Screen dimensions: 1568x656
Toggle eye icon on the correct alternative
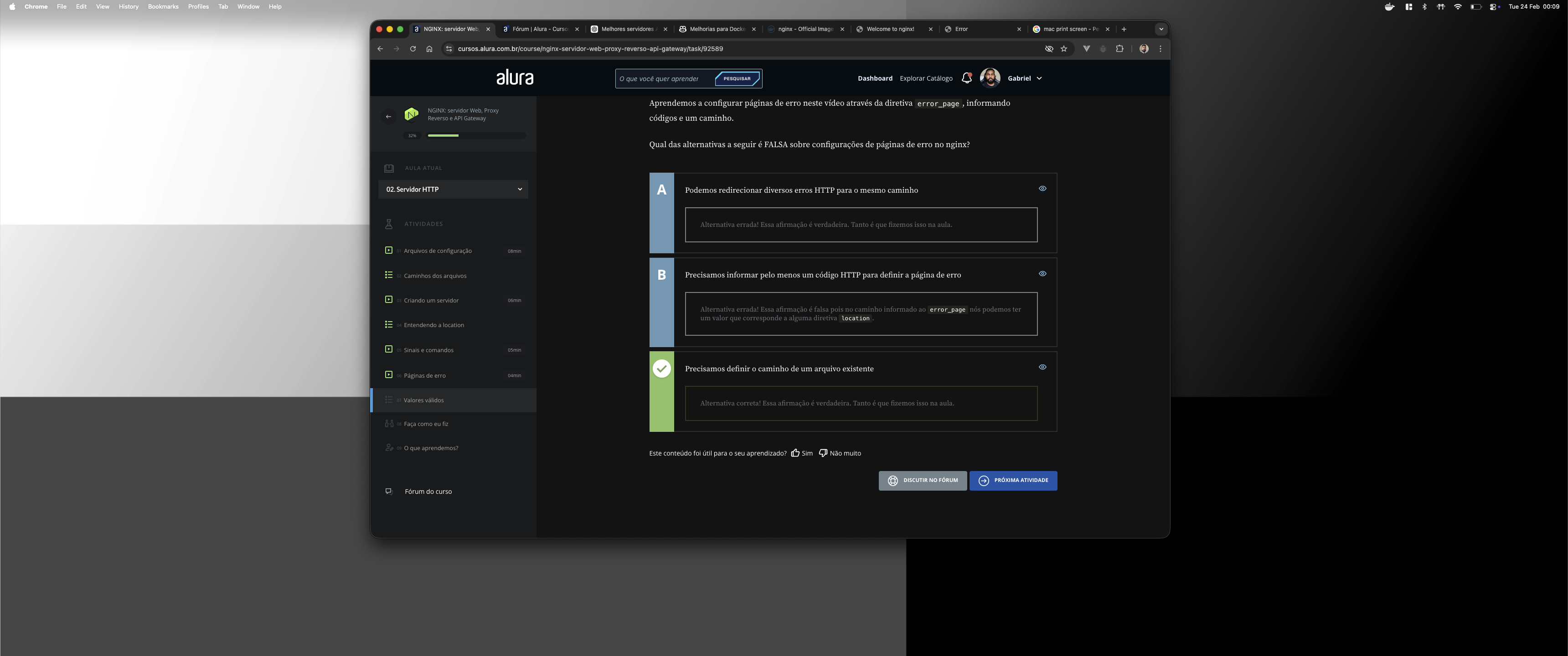[1042, 367]
